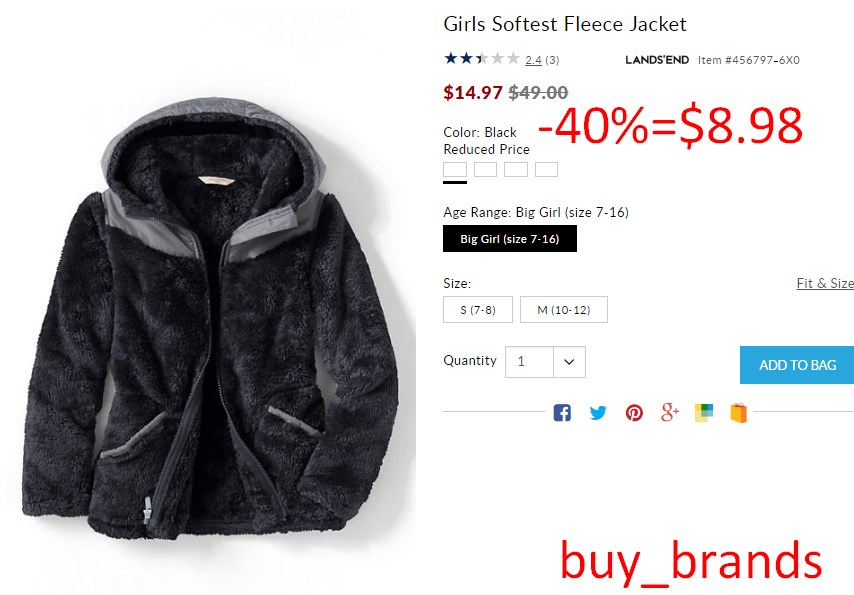Click the quantity value field showing 1
Image resolution: width=854 pixels, height=595 pixels.
[x=529, y=362]
